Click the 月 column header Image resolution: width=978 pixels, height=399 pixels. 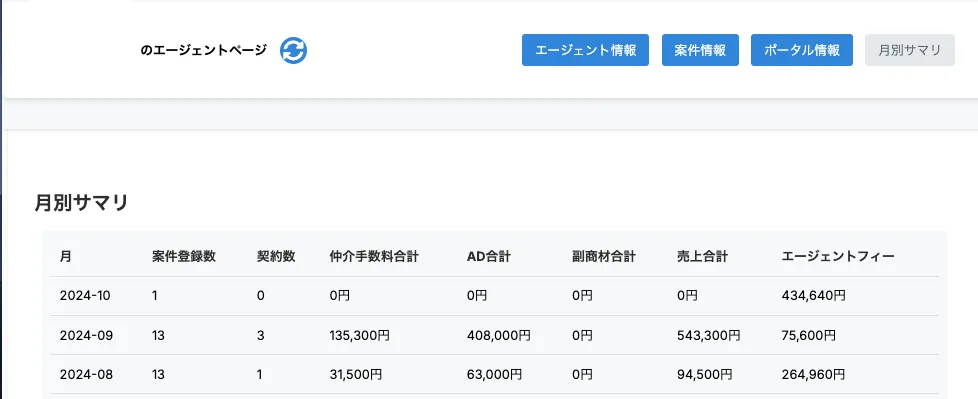point(65,256)
